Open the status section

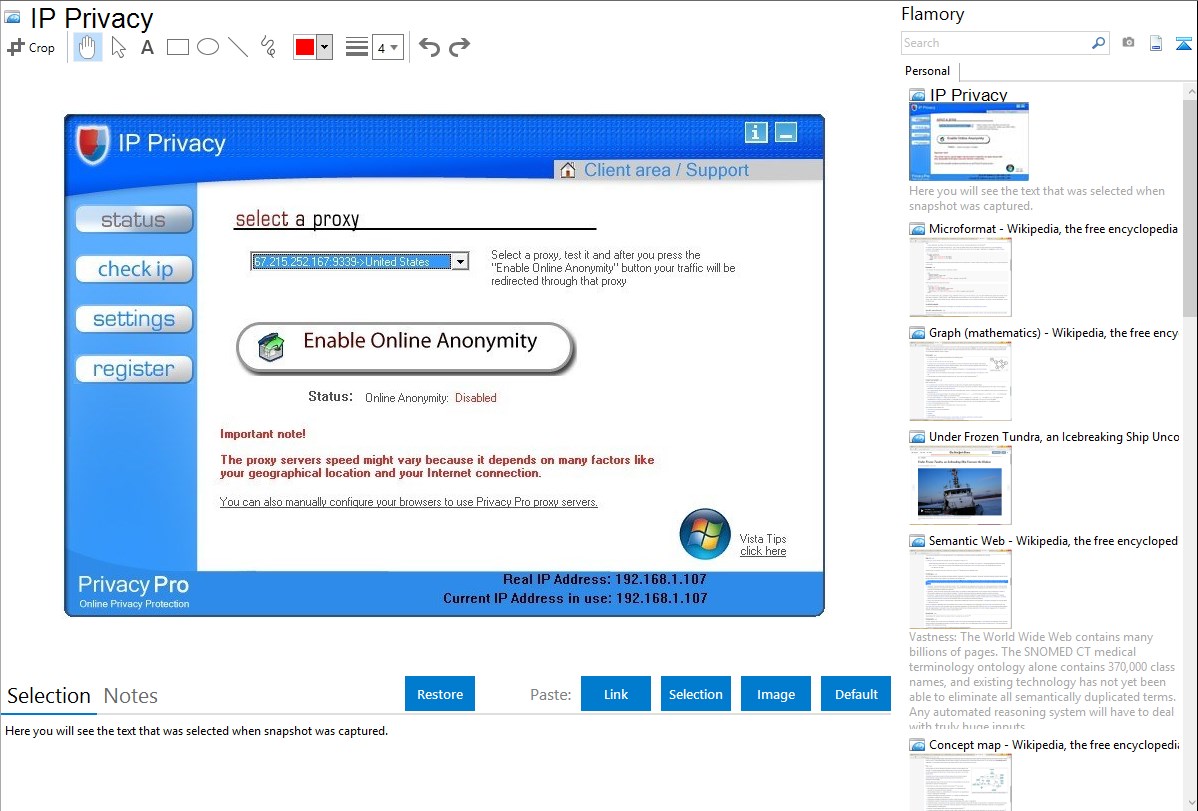(134, 219)
